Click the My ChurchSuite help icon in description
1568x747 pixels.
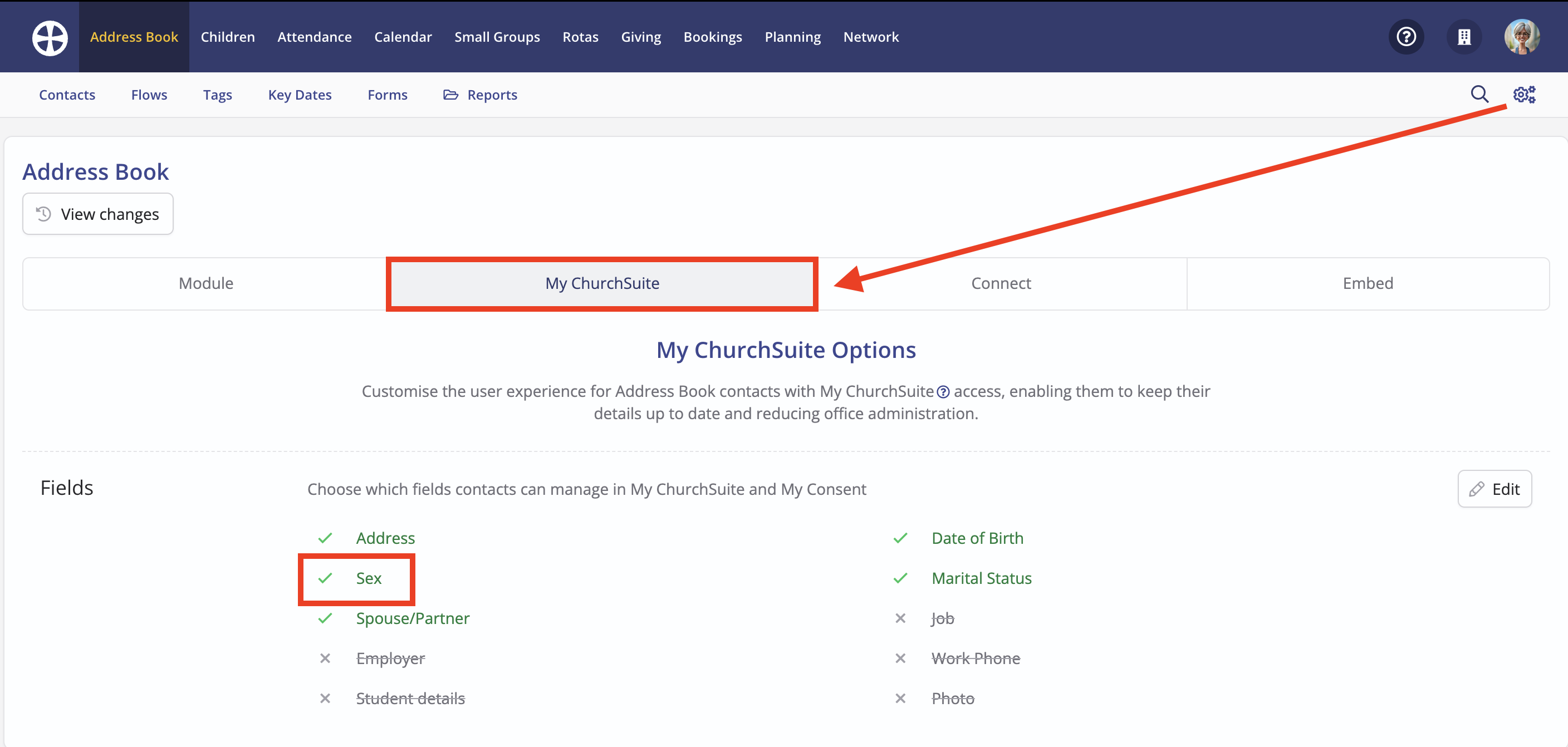(x=943, y=392)
